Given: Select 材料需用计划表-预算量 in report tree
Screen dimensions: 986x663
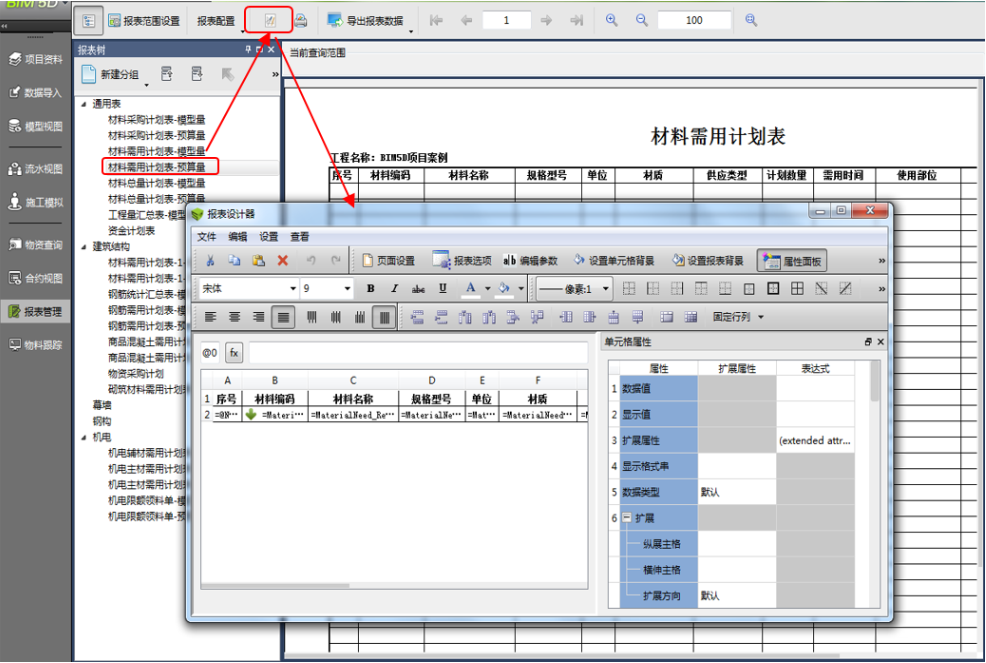Looking at the screenshot, I should [157, 167].
